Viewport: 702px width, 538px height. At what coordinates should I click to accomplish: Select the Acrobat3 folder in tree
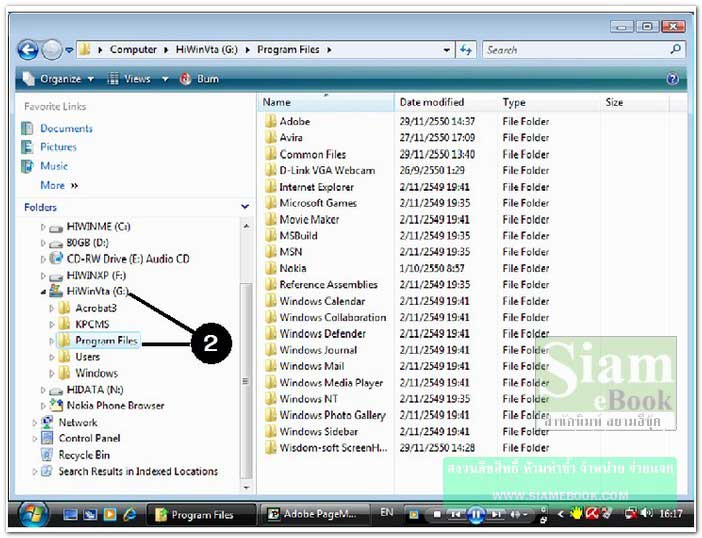click(96, 308)
